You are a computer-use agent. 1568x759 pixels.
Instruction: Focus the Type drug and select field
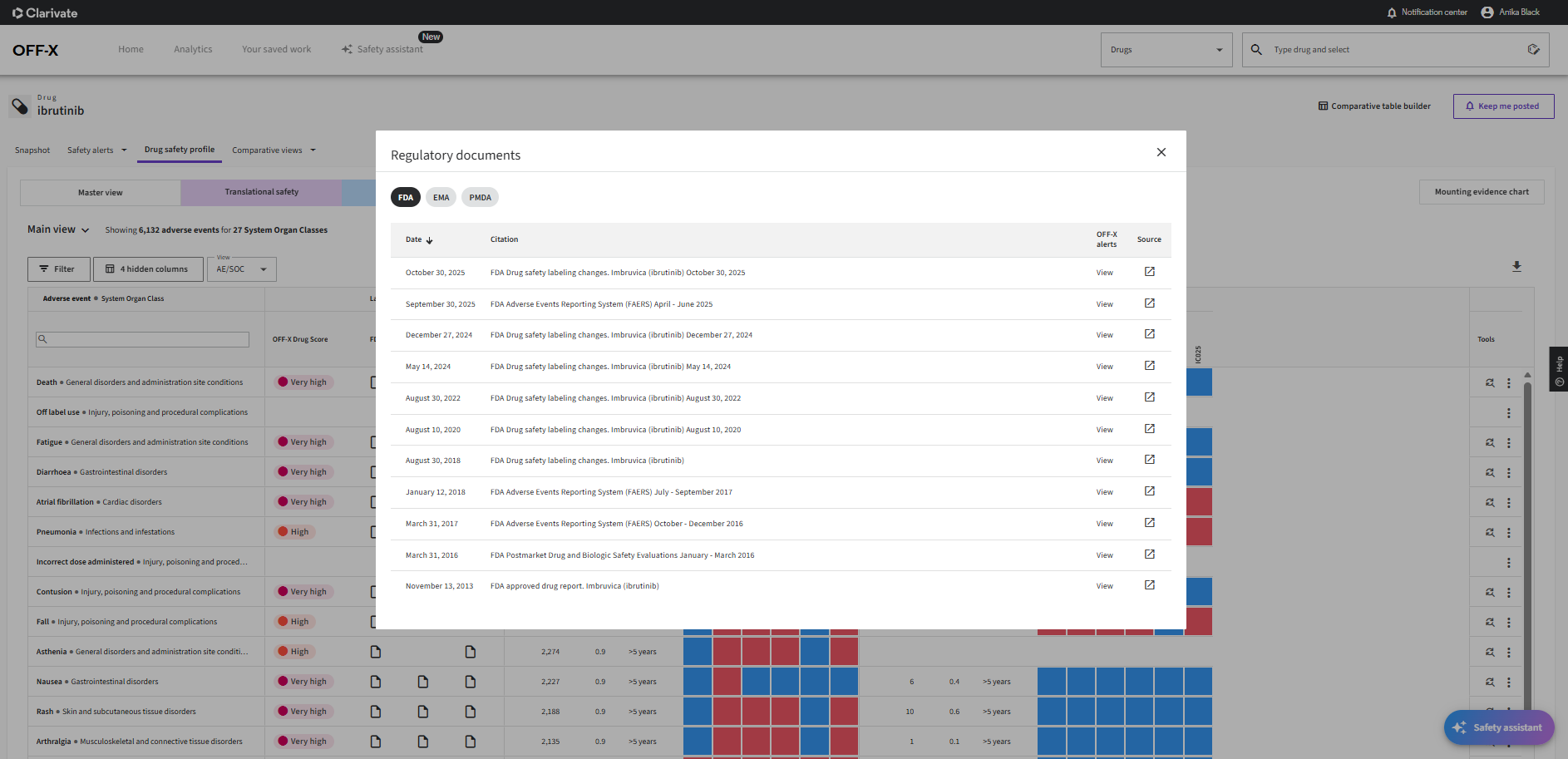pos(1395,50)
